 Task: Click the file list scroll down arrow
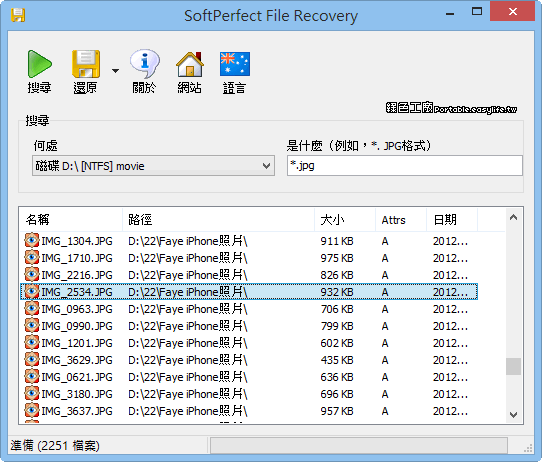pos(514,414)
